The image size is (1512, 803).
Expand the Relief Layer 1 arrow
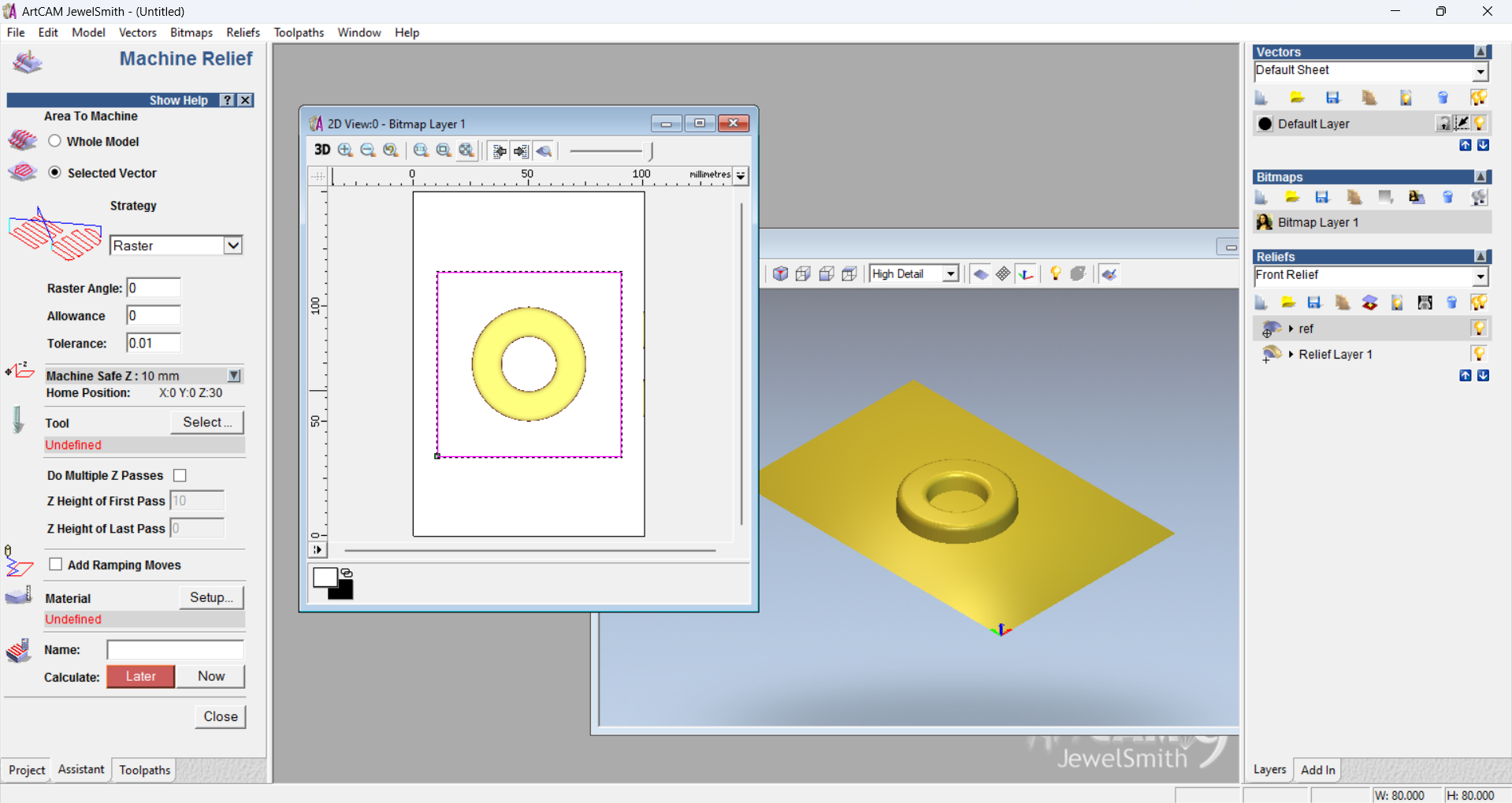tap(1291, 355)
